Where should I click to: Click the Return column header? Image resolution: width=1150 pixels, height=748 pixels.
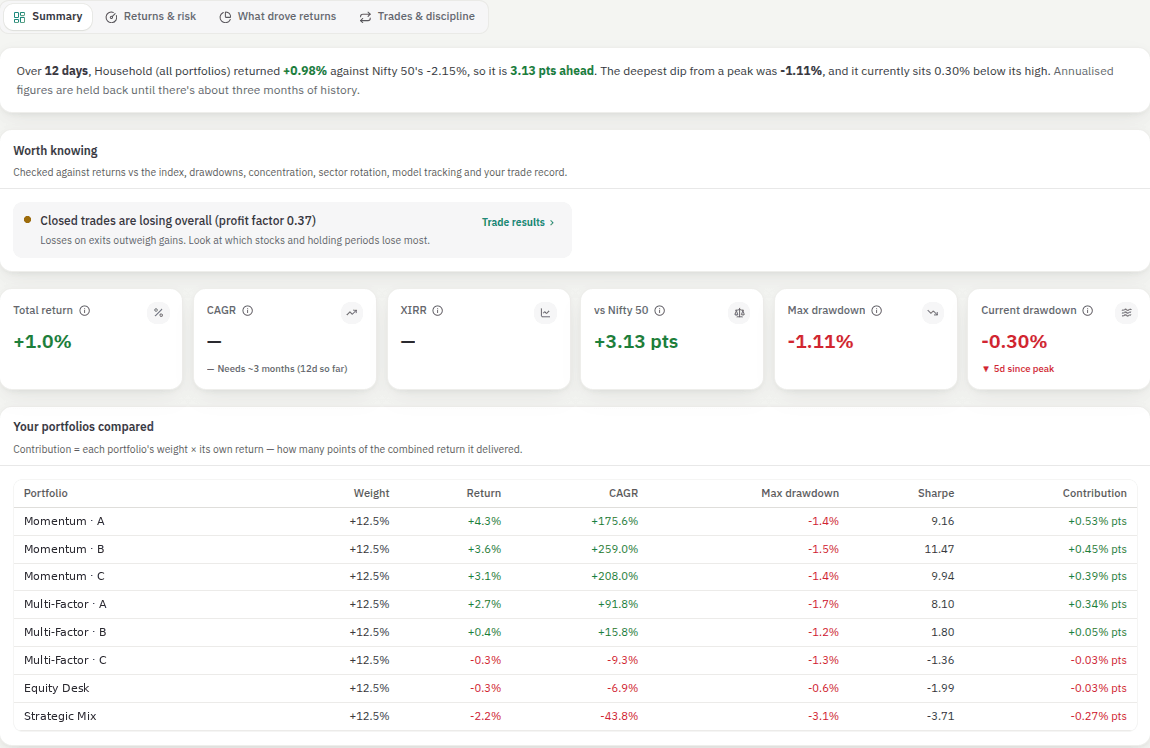point(483,494)
